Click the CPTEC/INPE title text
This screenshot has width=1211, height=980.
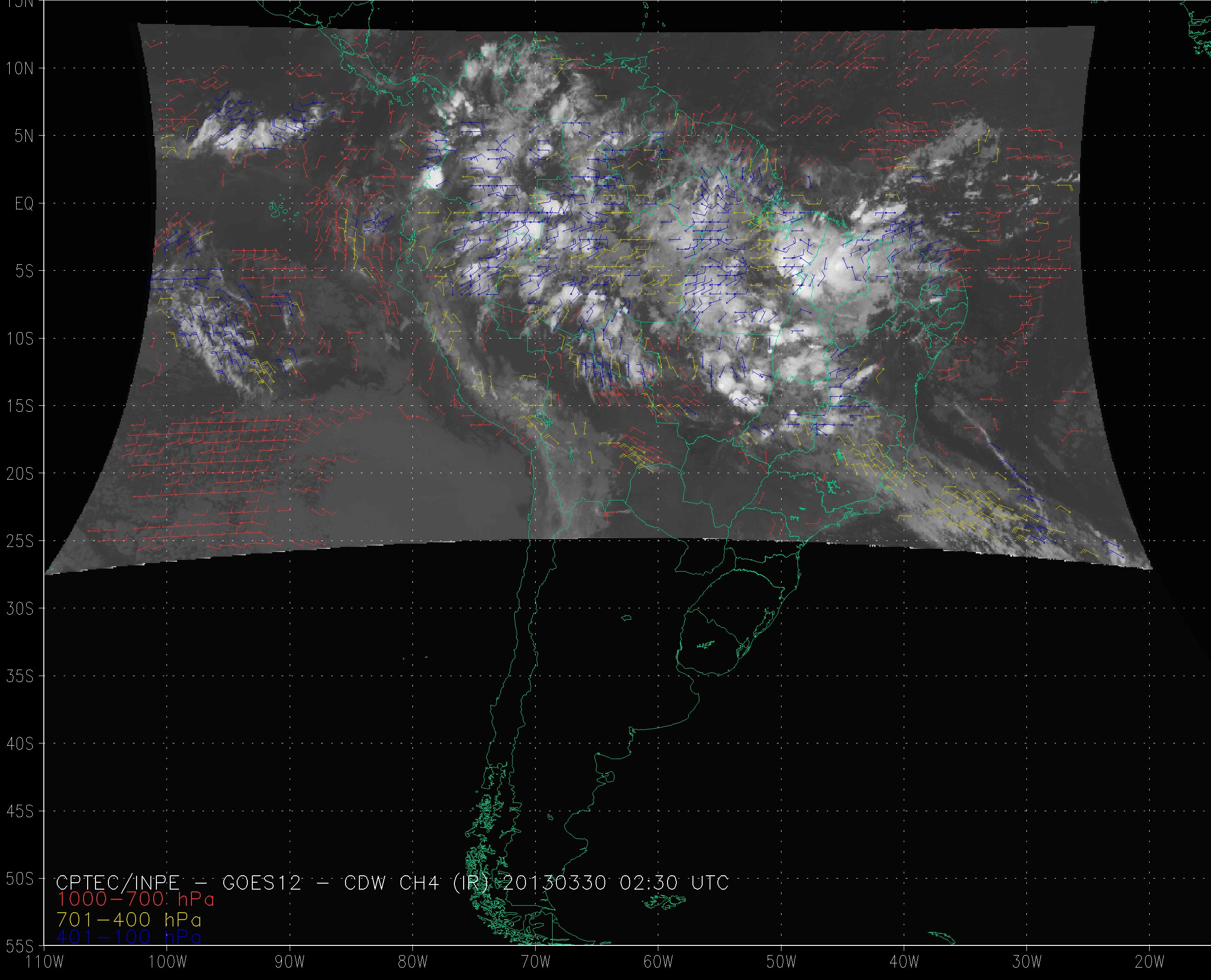[x=118, y=882]
